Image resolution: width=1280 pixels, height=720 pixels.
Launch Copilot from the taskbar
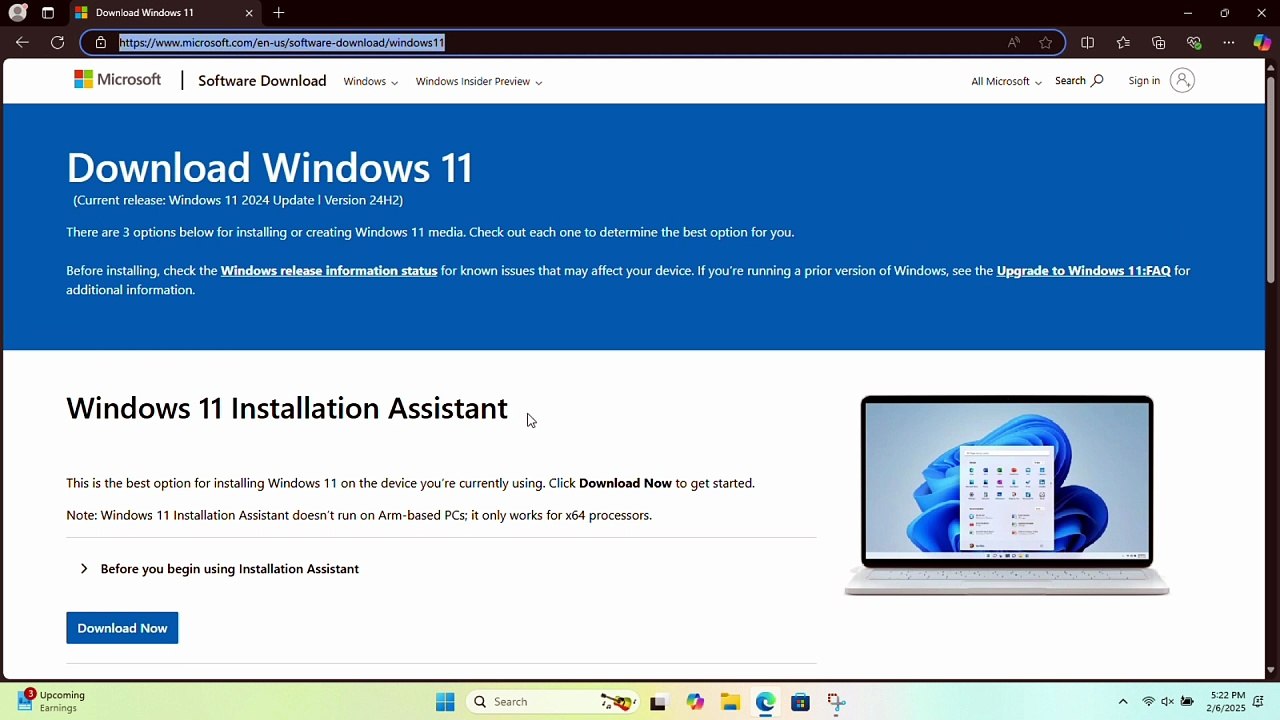[695, 702]
